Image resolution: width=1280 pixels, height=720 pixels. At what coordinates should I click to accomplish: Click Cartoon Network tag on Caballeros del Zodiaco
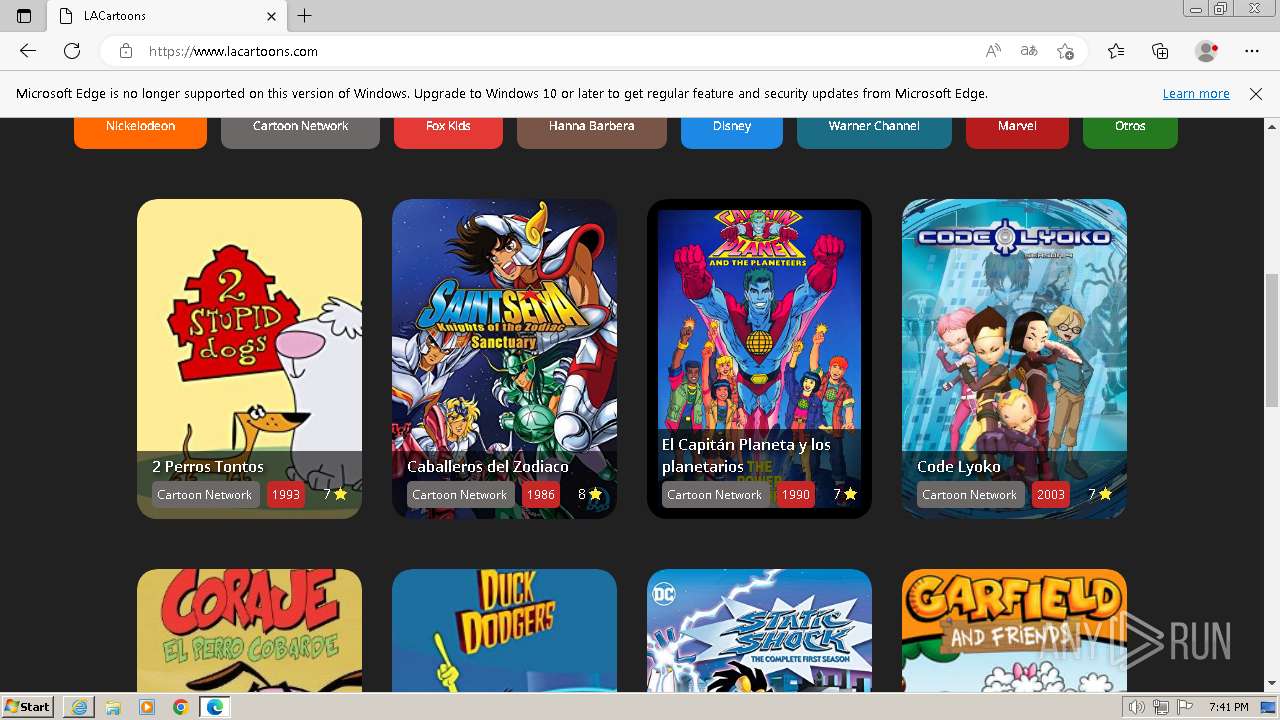(460, 494)
